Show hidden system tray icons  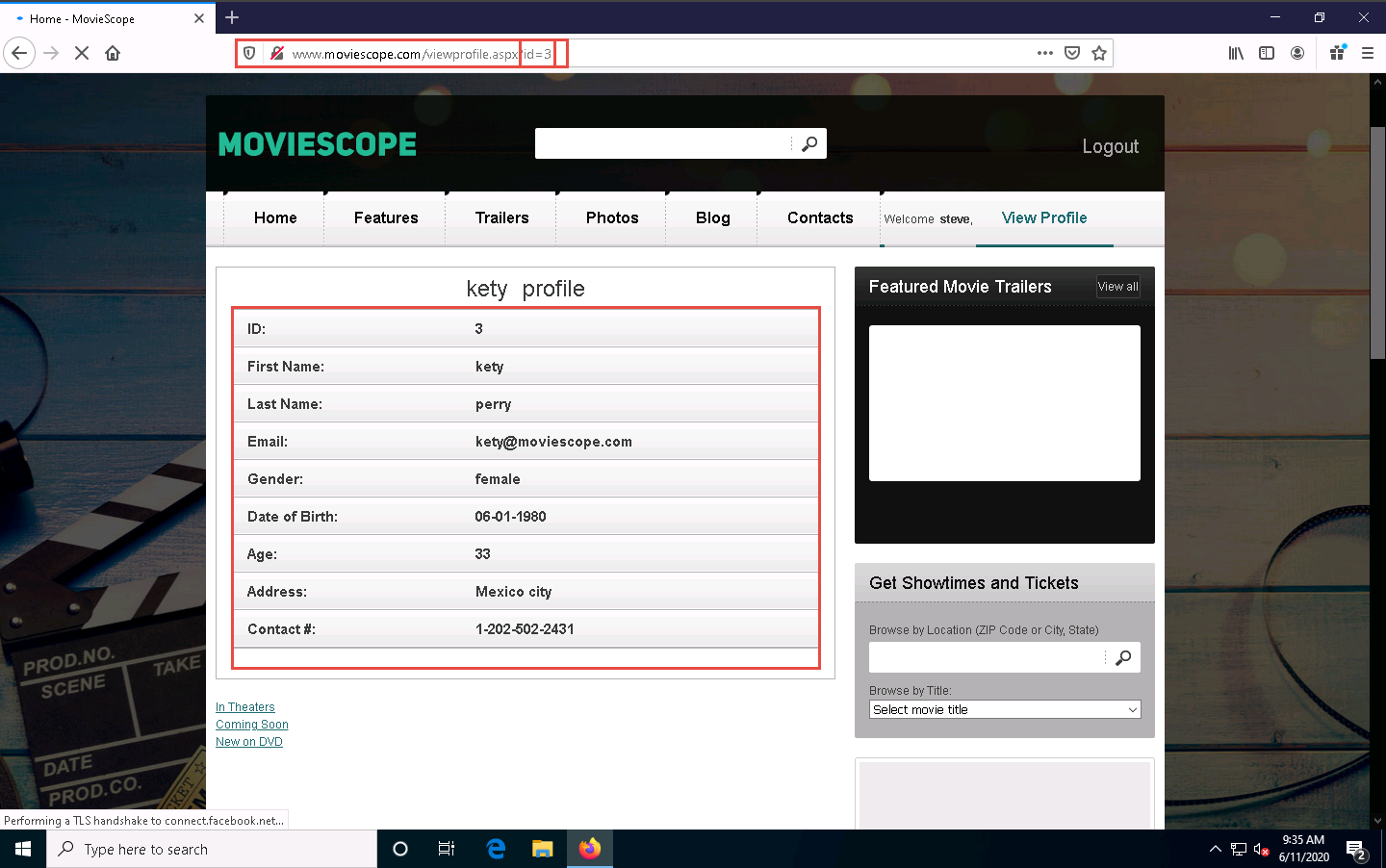[1215, 849]
